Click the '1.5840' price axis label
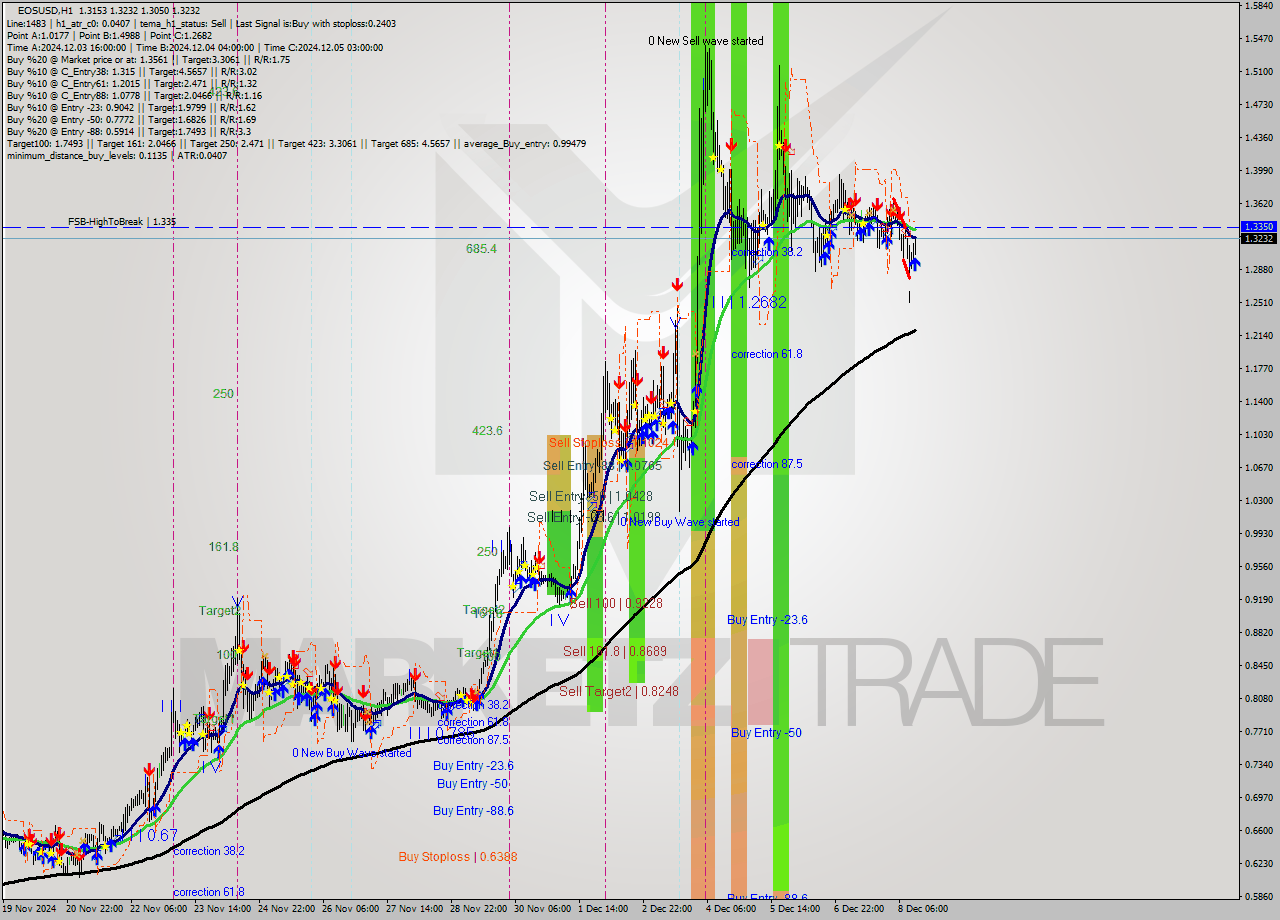Image resolution: width=1280 pixels, height=920 pixels. (1257, 6)
